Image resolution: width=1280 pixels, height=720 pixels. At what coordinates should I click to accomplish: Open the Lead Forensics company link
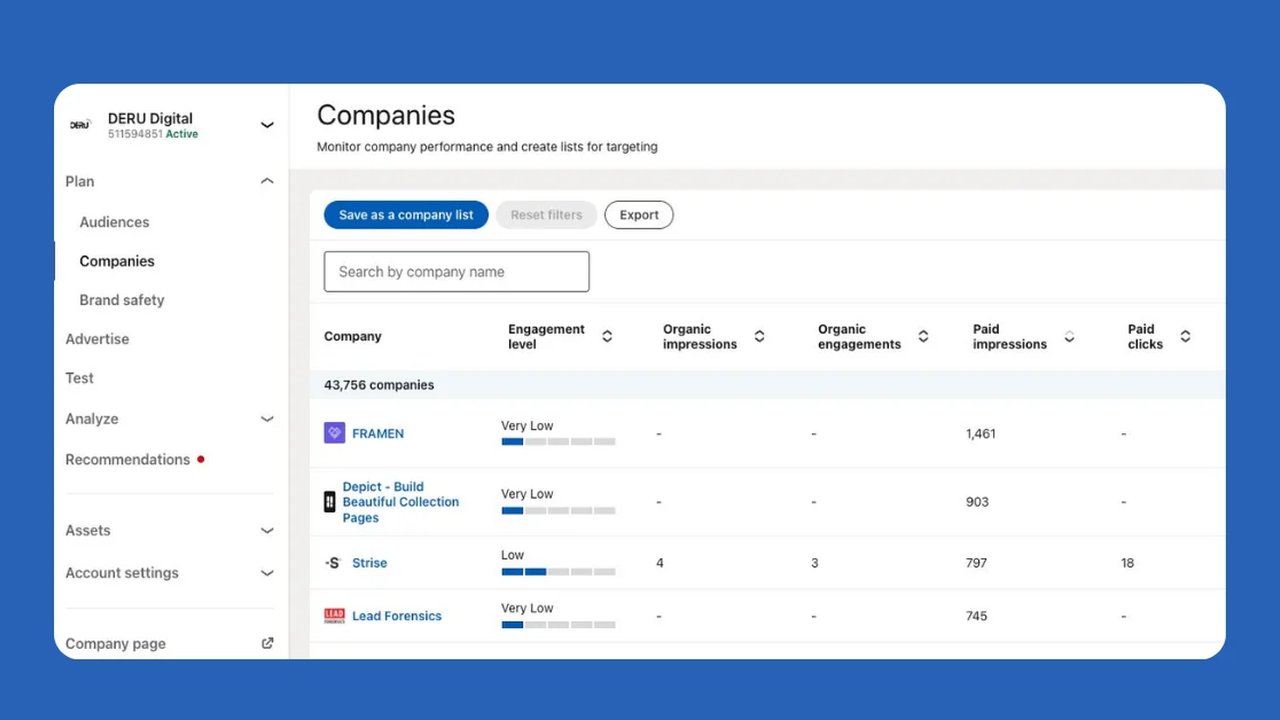[397, 616]
